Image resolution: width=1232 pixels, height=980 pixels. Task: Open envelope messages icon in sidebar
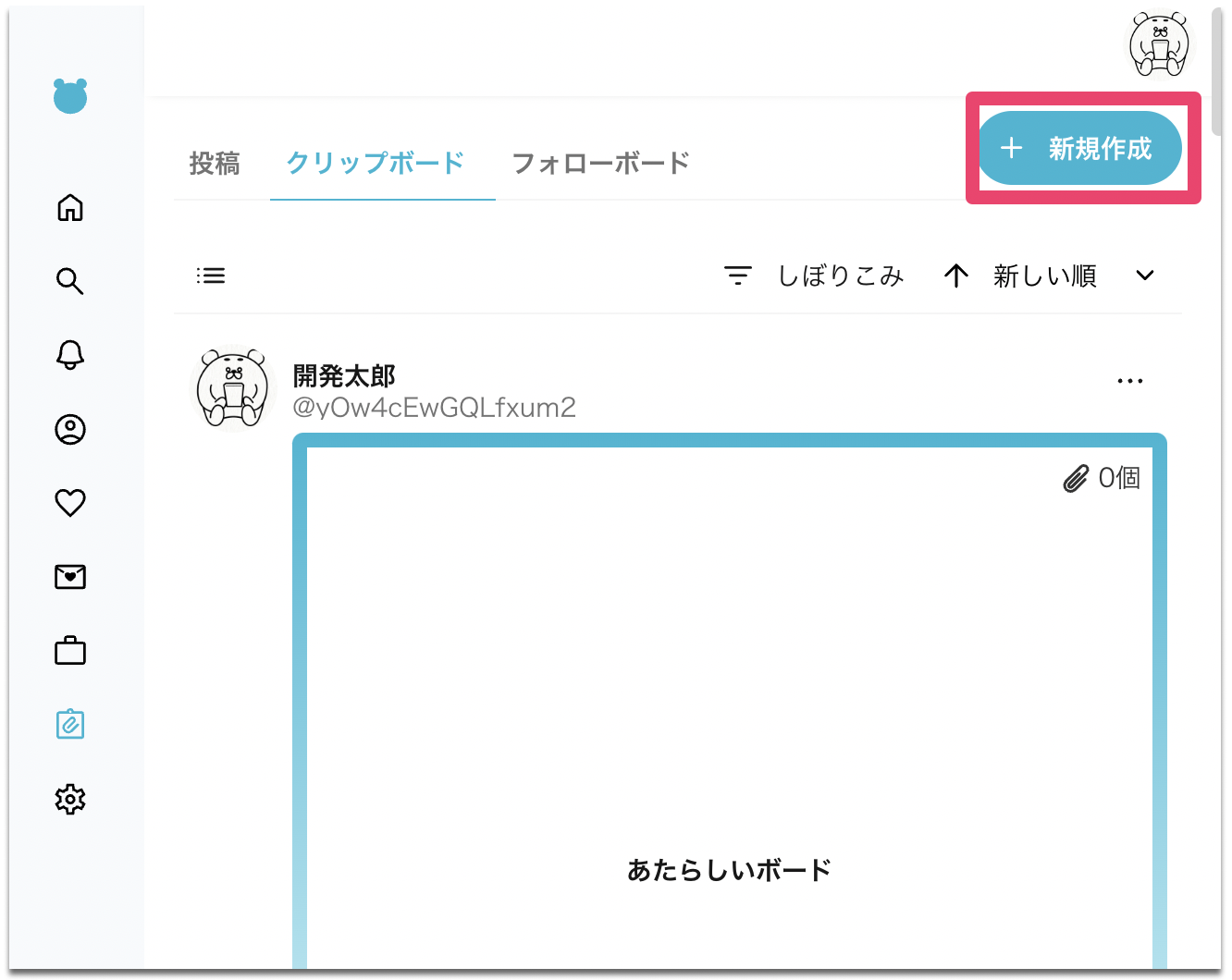70,577
